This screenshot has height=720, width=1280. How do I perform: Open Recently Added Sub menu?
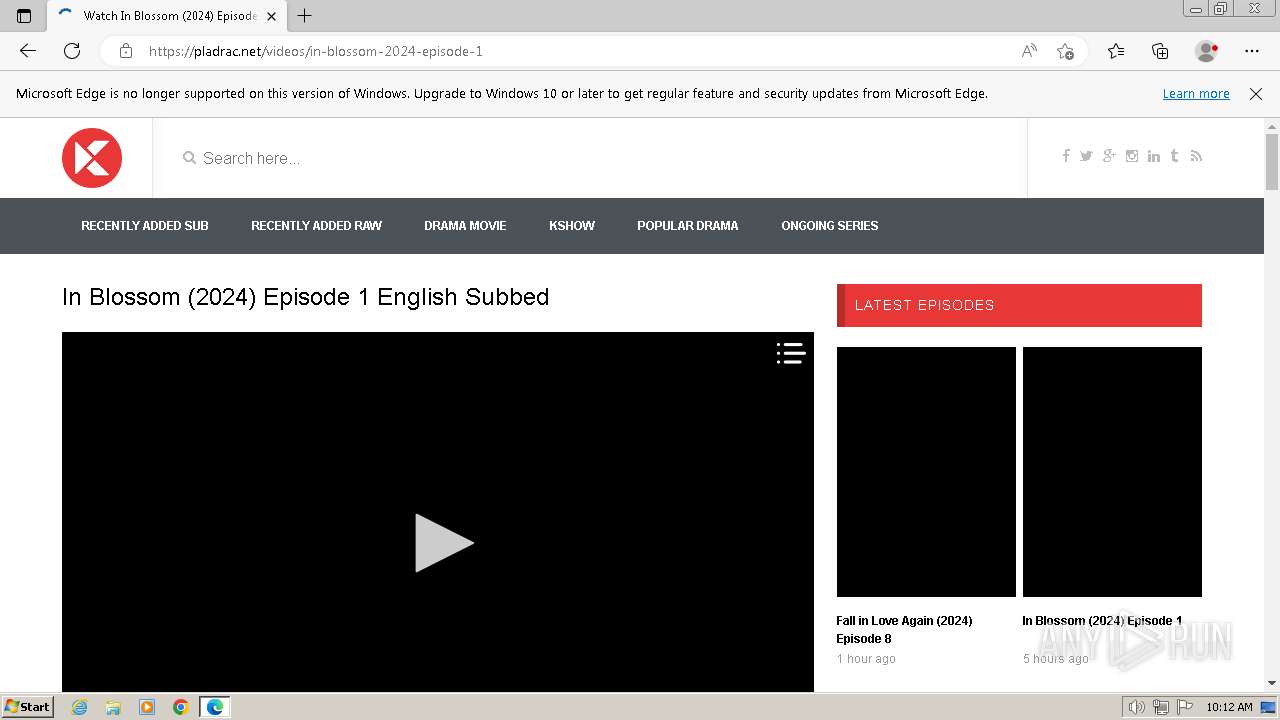[x=145, y=226]
